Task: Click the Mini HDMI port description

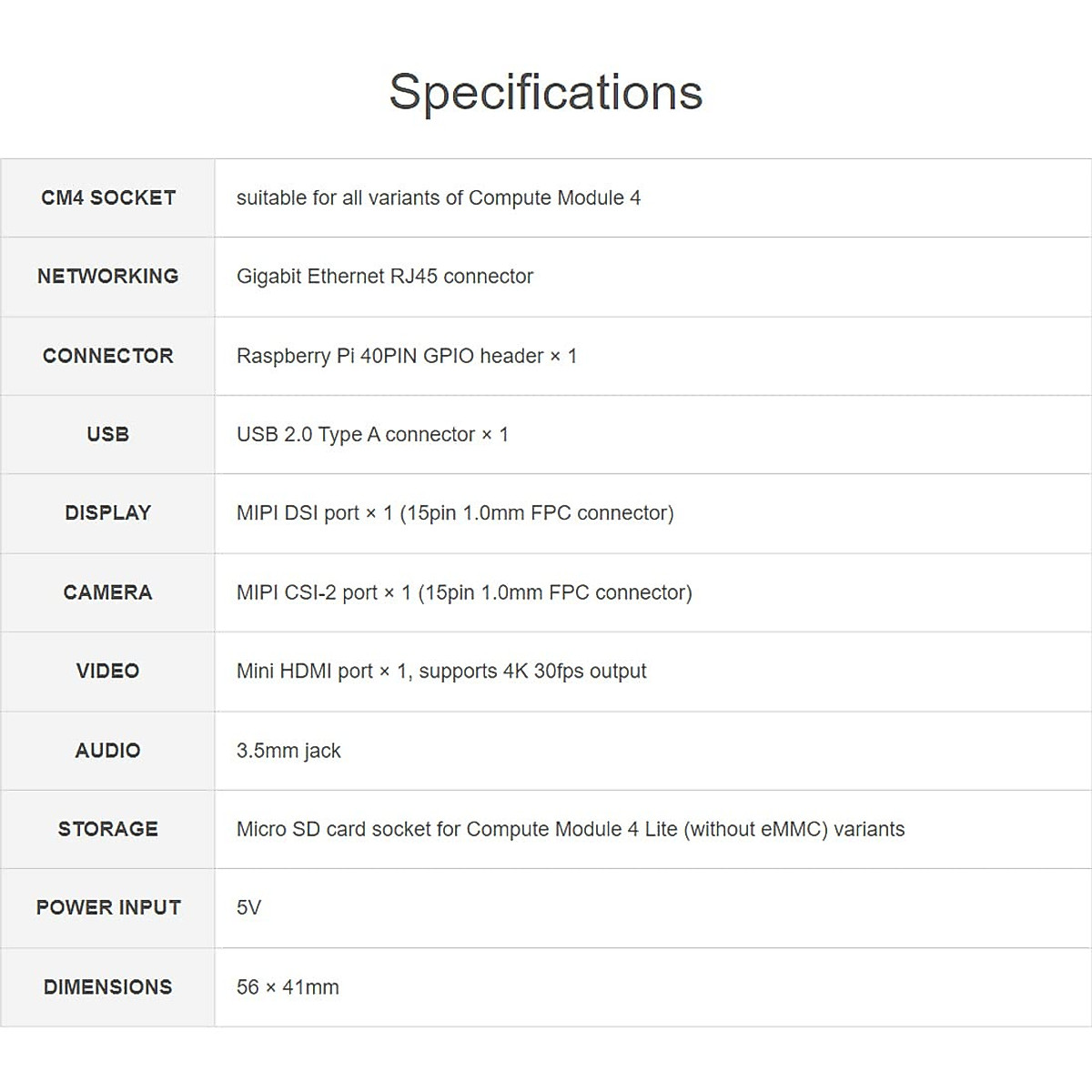Action: (441, 671)
